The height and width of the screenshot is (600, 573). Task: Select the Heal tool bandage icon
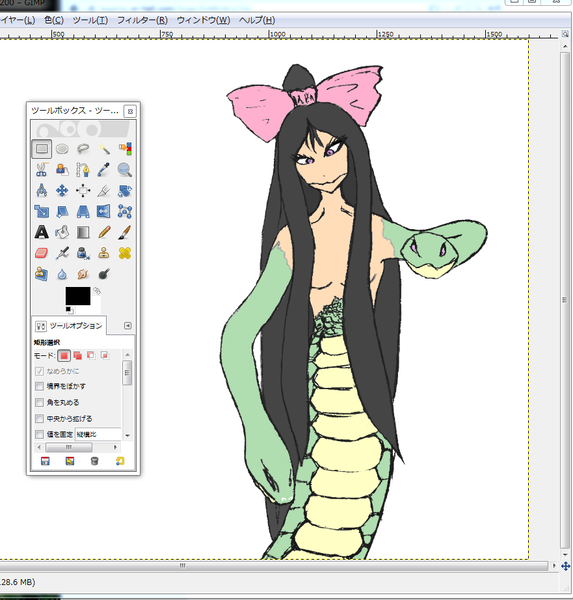125,253
